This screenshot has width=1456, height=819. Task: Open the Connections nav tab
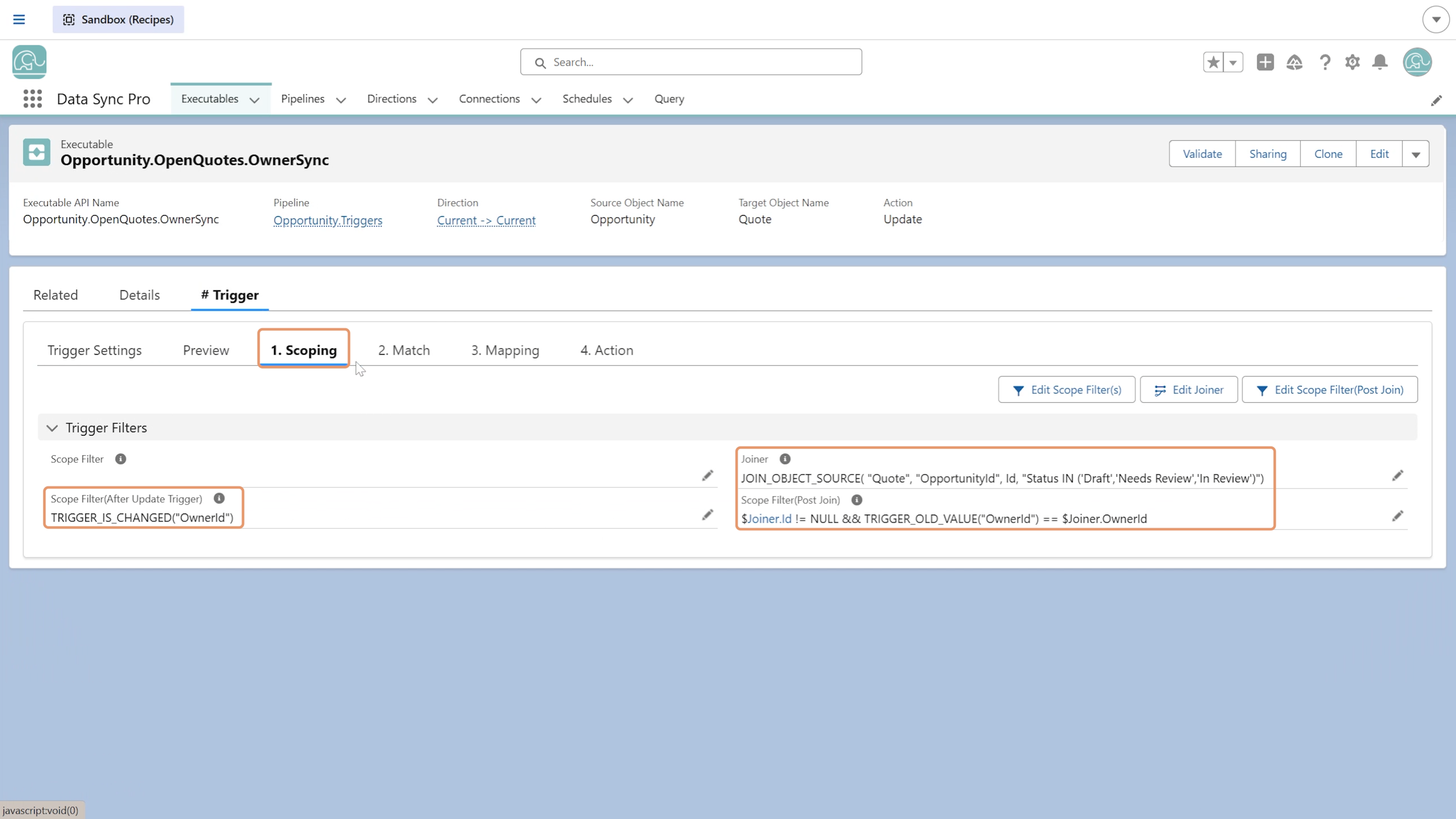point(489,99)
